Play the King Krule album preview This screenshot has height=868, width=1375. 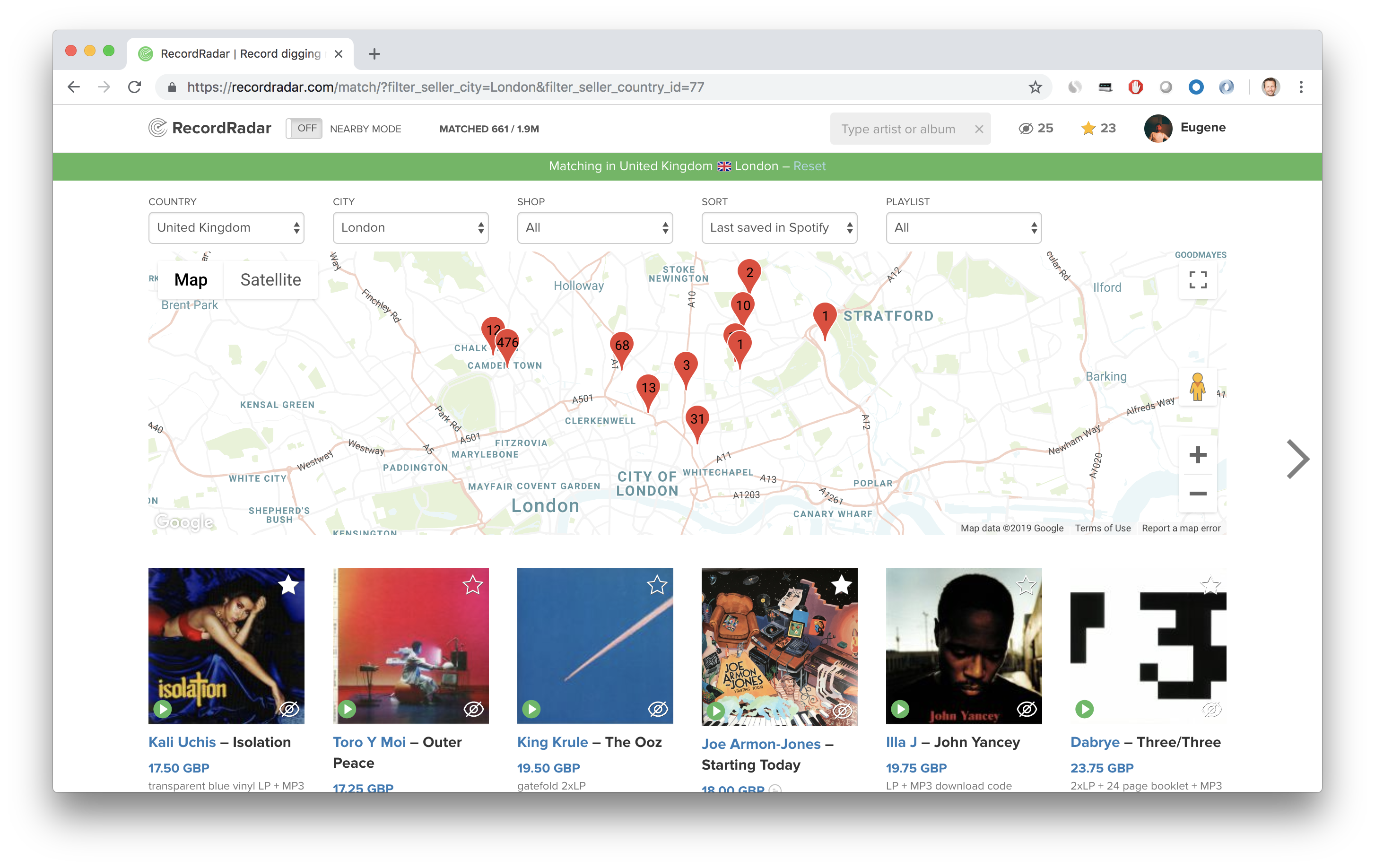(x=531, y=709)
